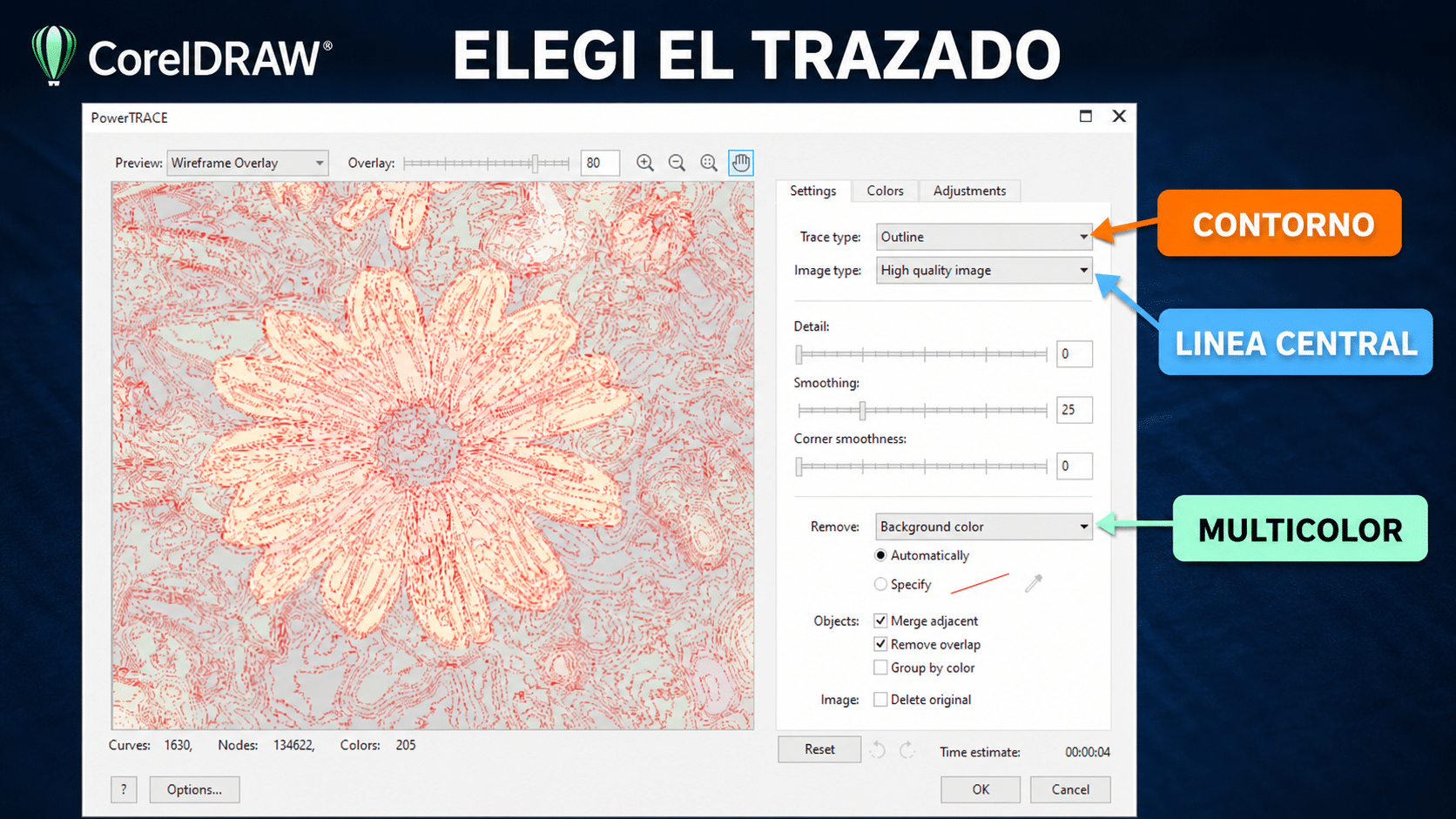Click the zoom in magnifier icon
The image size is (1456, 819).
[644, 163]
